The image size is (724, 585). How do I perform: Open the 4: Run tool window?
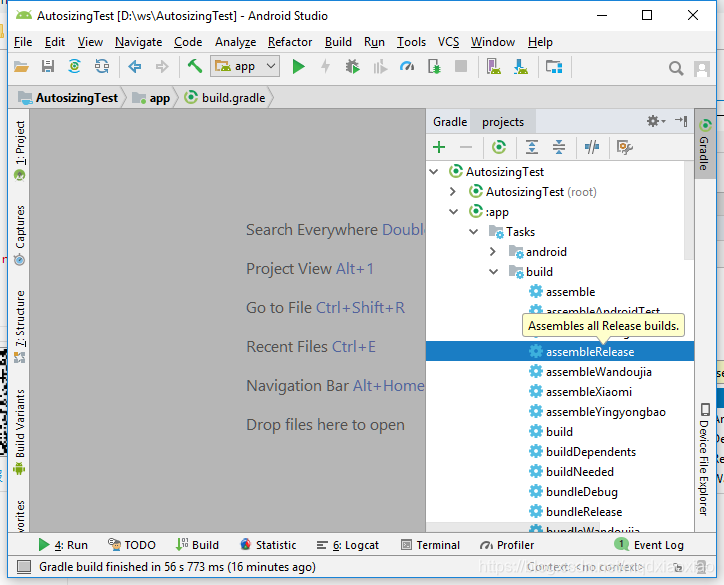(63, 545)
